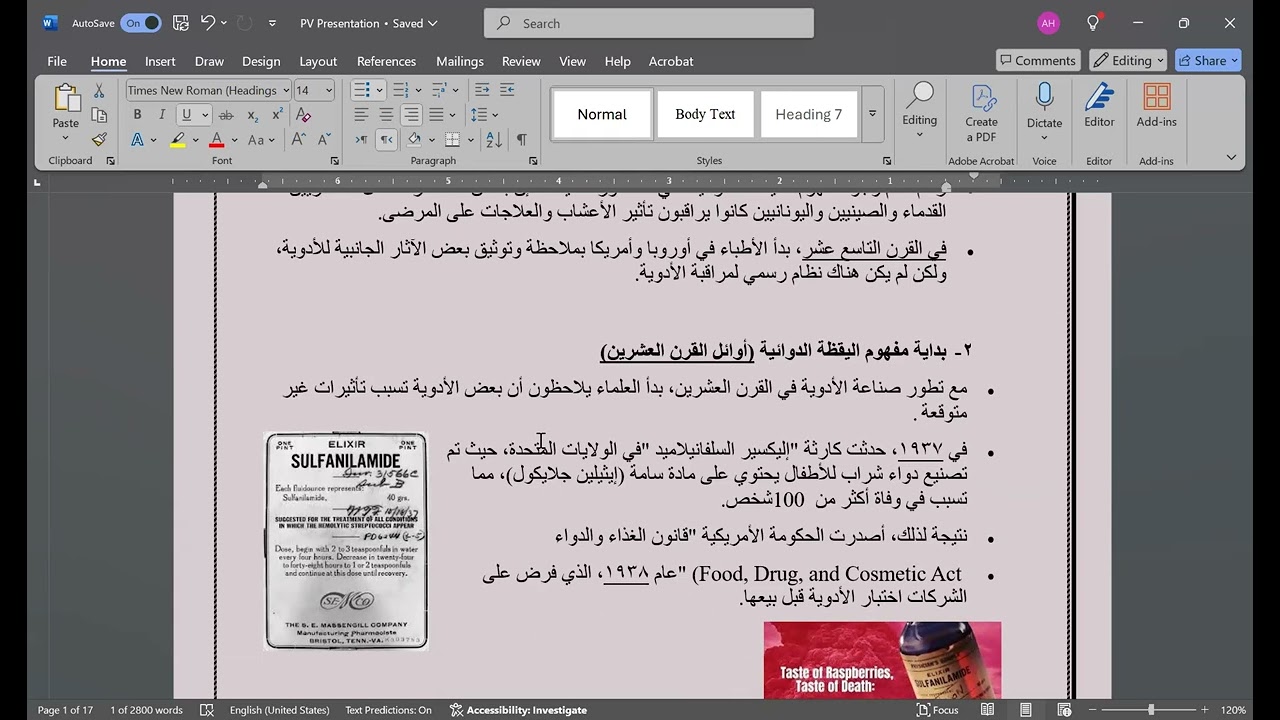This screenshot has width=1280, height=720.
Task: Toggle AutoSave switch
Action: pos(141,23)
